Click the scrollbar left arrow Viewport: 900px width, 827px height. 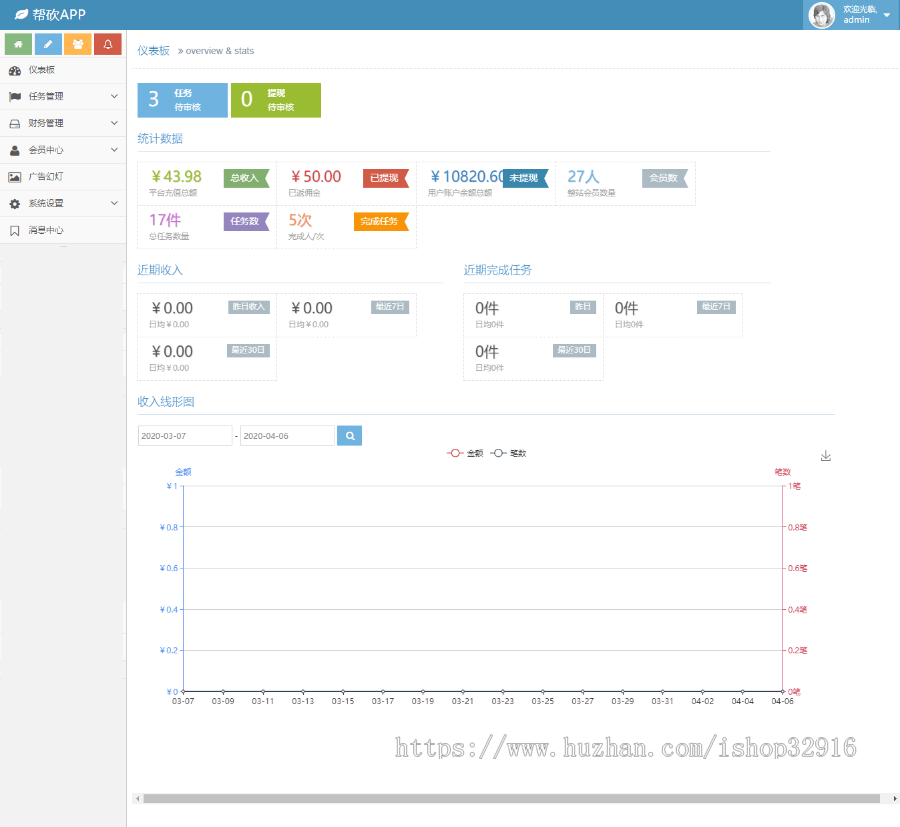(137, 798)
